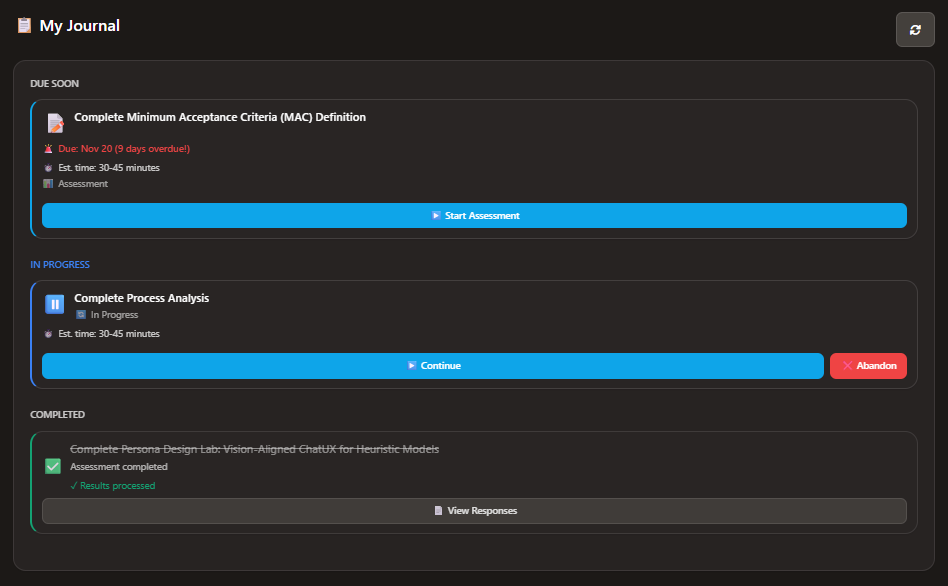Continue the Process Analysis assessment
Image resolution: width=948 pixels, height=586 pixels.
[x=432, y=366]
